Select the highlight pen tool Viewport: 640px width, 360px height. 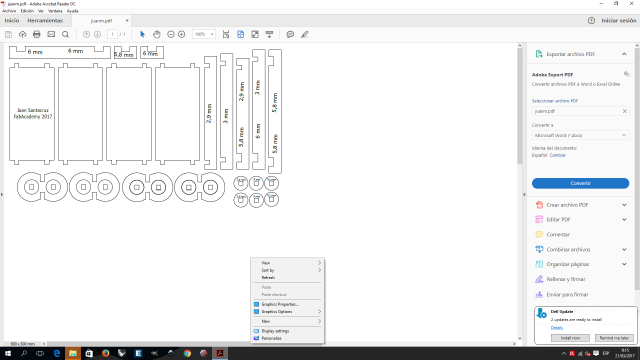pyautogui.click(x=304, y=35)
